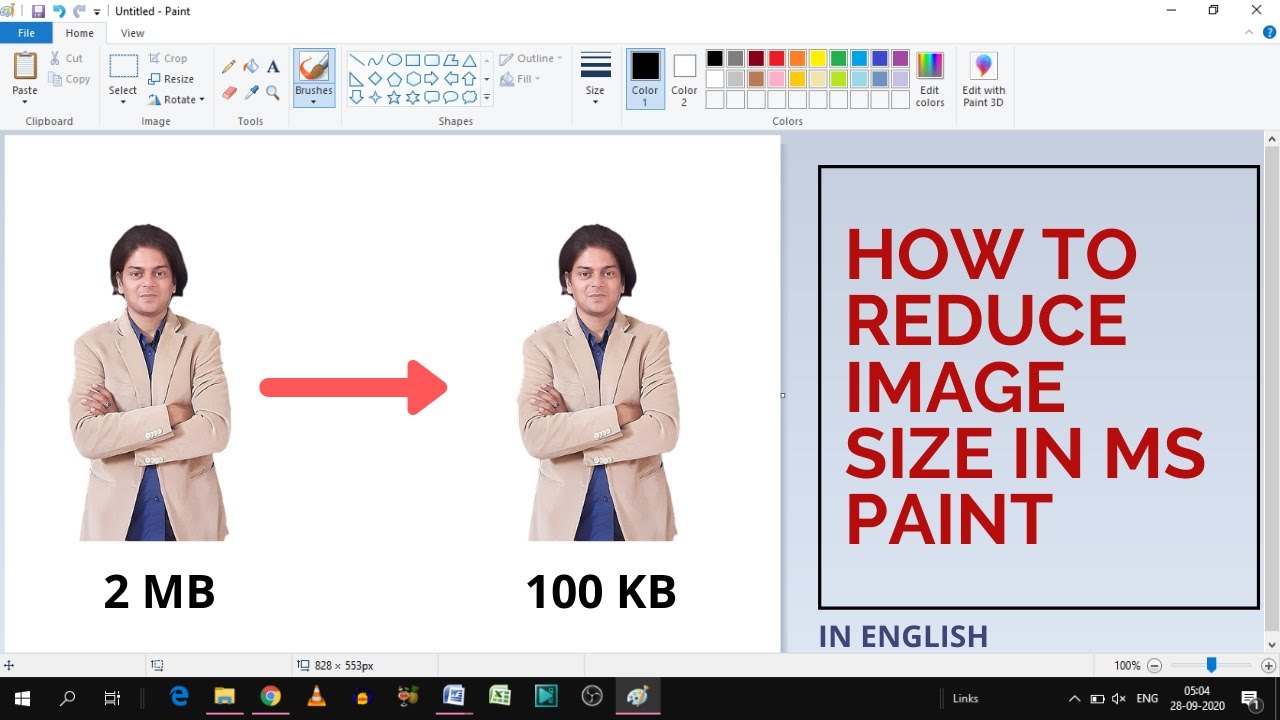Open Google Chrome from the taskbar
The image size is (1280, 720).
pyautogui.click(x=270, y=697)
